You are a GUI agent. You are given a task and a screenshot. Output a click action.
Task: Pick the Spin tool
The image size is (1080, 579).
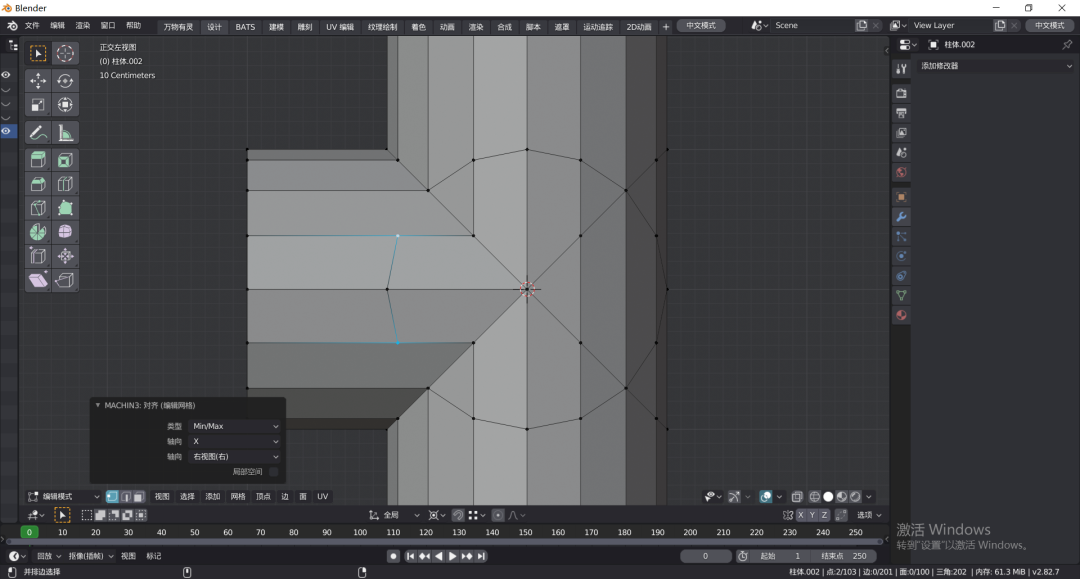coord(38,232)
